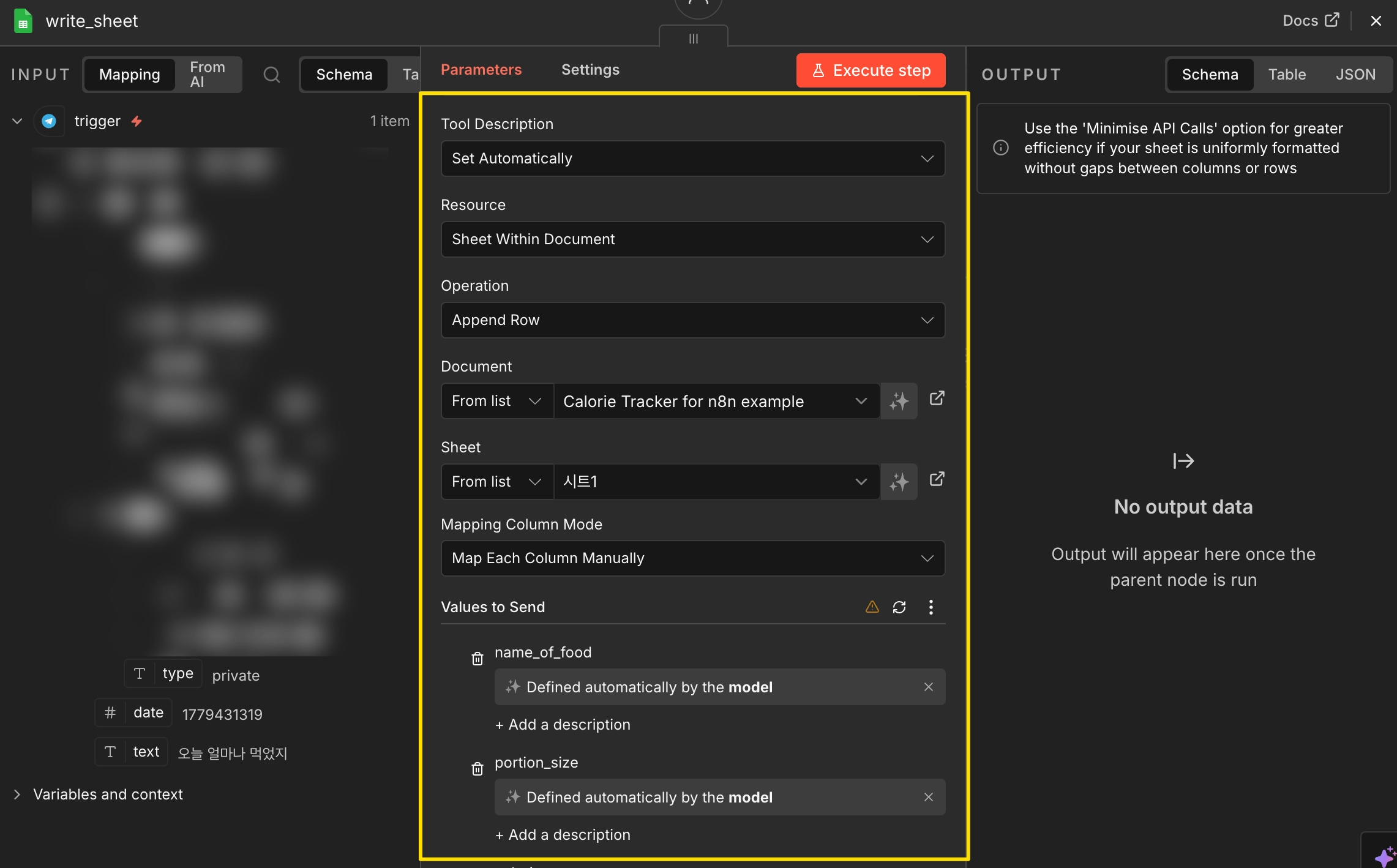Select the input Schema view
The width and height of the screenshot is (1397, 868).
click(x=344, y=75)
